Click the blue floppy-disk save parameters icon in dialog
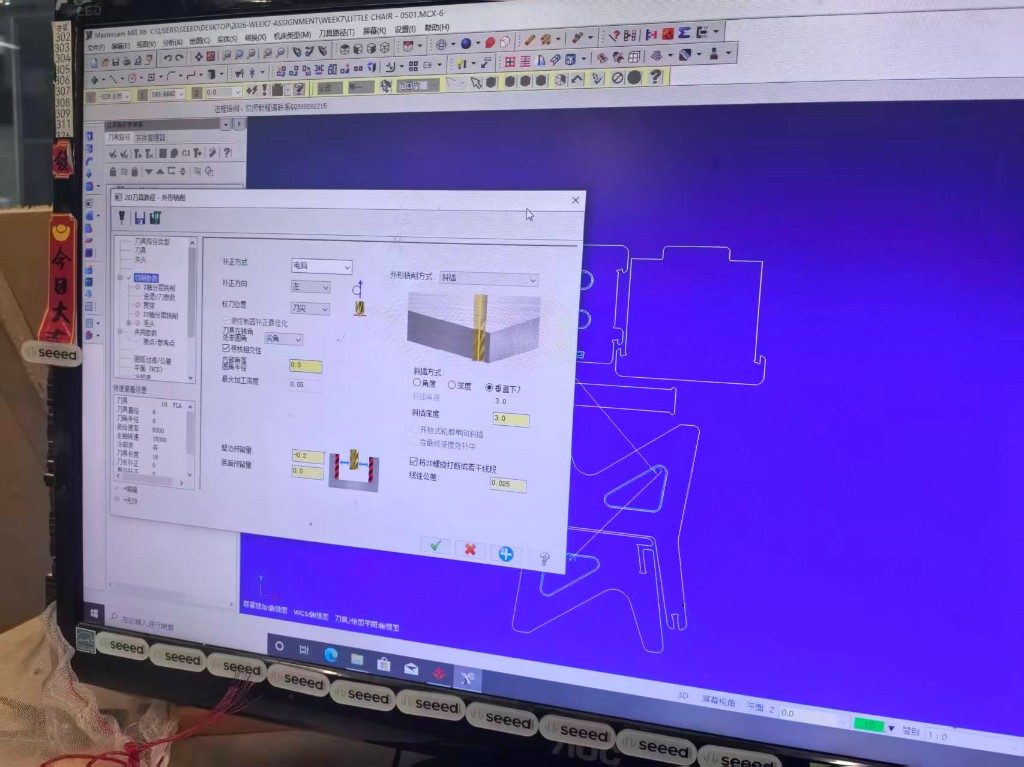The image size is (1024, 767). point(139,218)
